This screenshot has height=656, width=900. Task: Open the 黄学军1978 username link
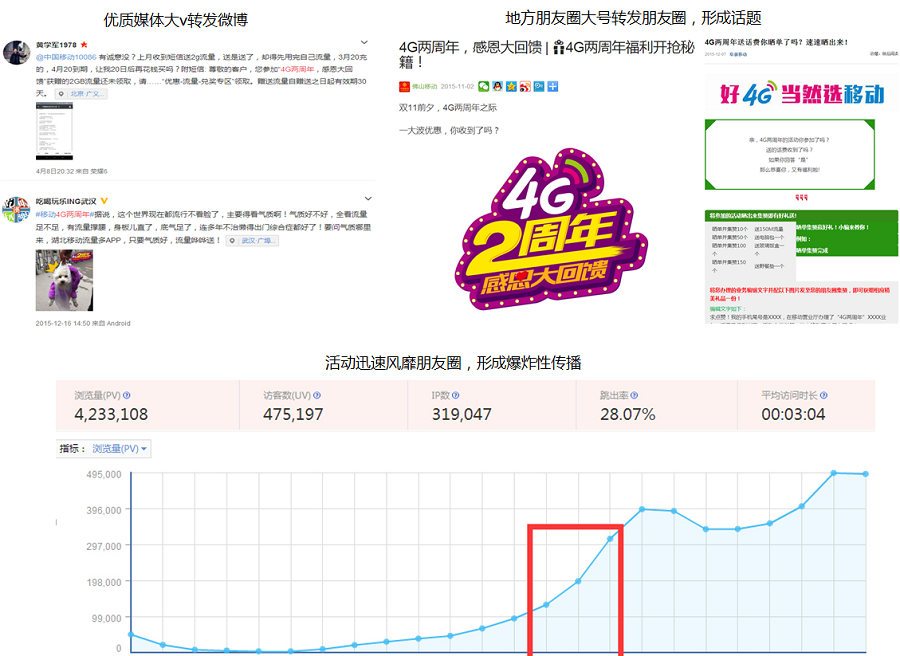coord(56,45)
